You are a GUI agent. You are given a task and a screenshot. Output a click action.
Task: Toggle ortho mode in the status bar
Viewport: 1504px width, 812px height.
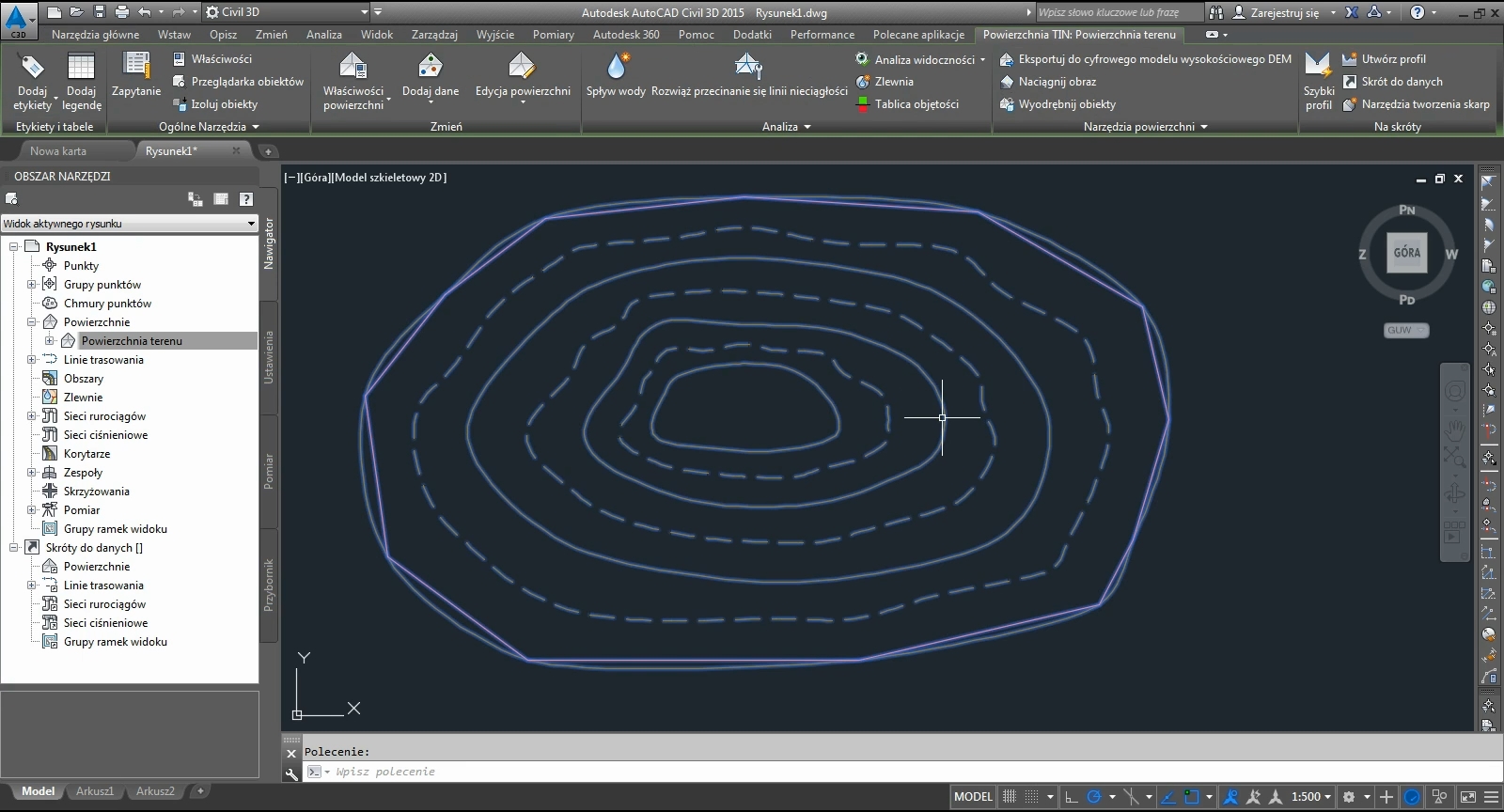coord(1071,797)
